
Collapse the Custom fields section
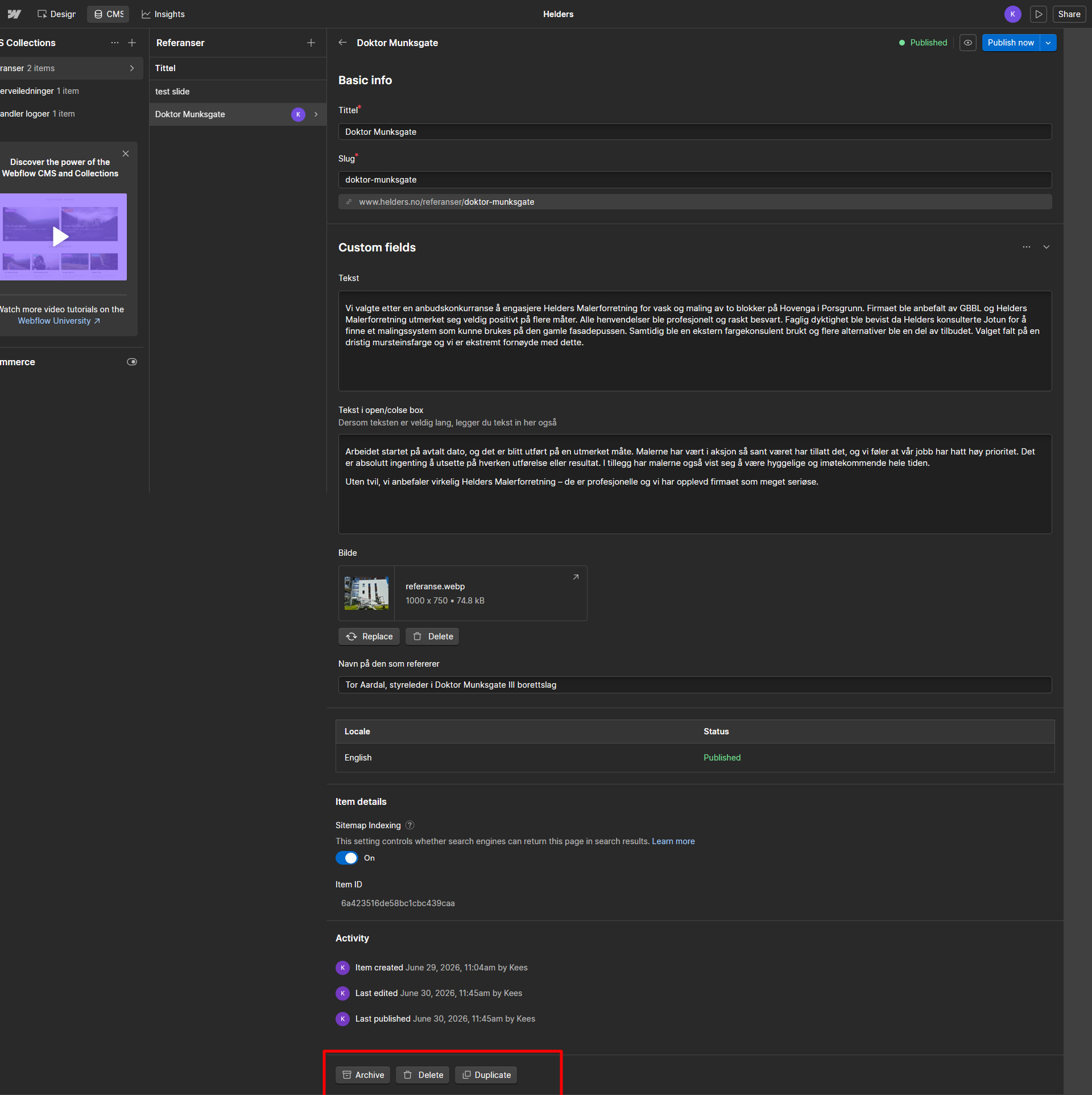click(x=1046, y=247)
